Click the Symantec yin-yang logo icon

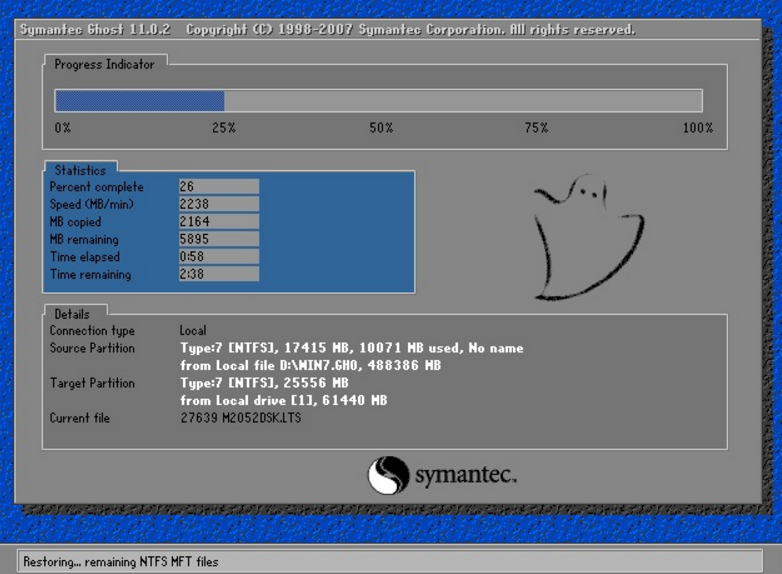[388, 475]
